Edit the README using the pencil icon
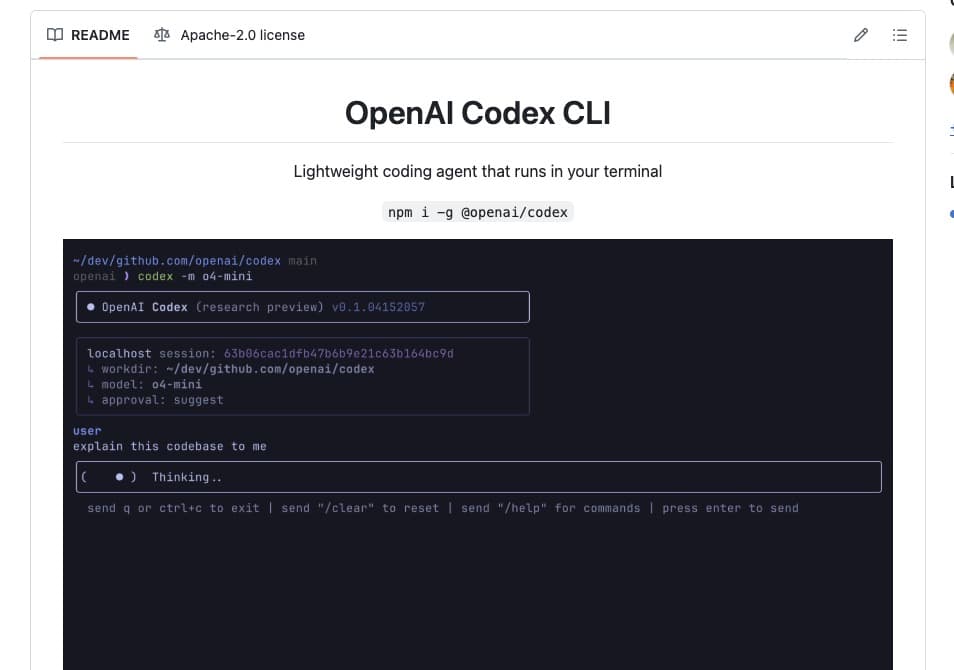 [861, 35]
